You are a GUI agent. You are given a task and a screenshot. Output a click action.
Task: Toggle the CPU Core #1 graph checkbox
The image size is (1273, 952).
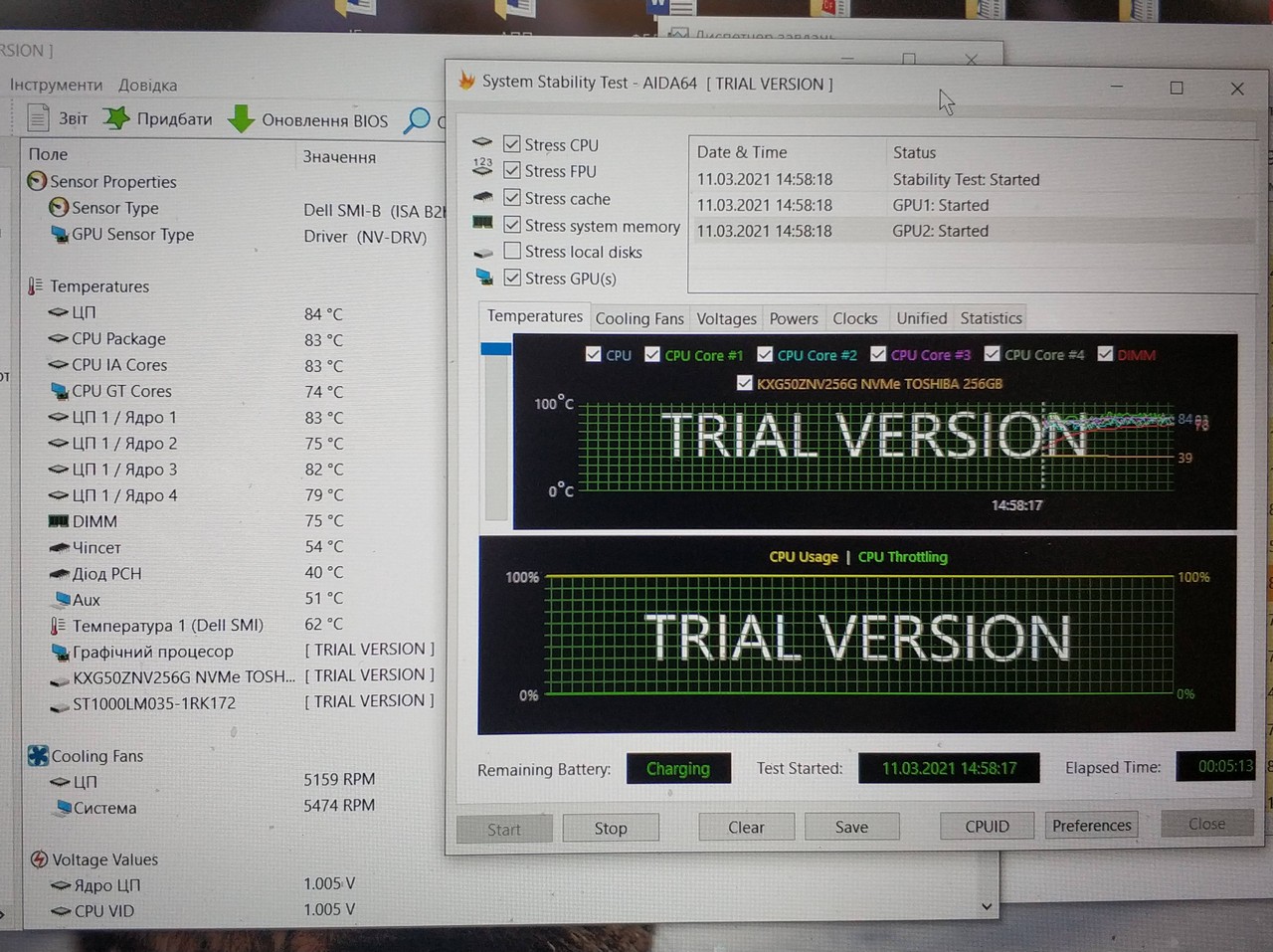pos(652,354)
